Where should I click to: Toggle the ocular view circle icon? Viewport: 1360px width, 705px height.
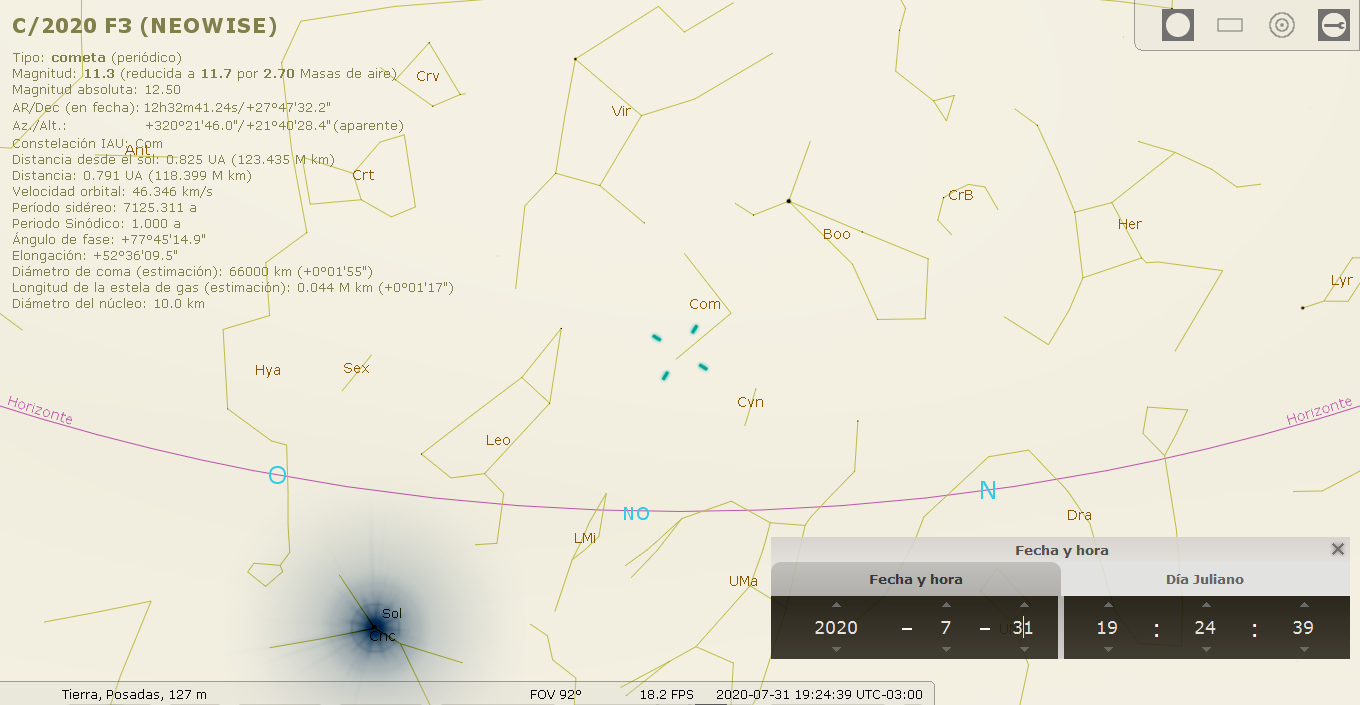point(1178,25)
